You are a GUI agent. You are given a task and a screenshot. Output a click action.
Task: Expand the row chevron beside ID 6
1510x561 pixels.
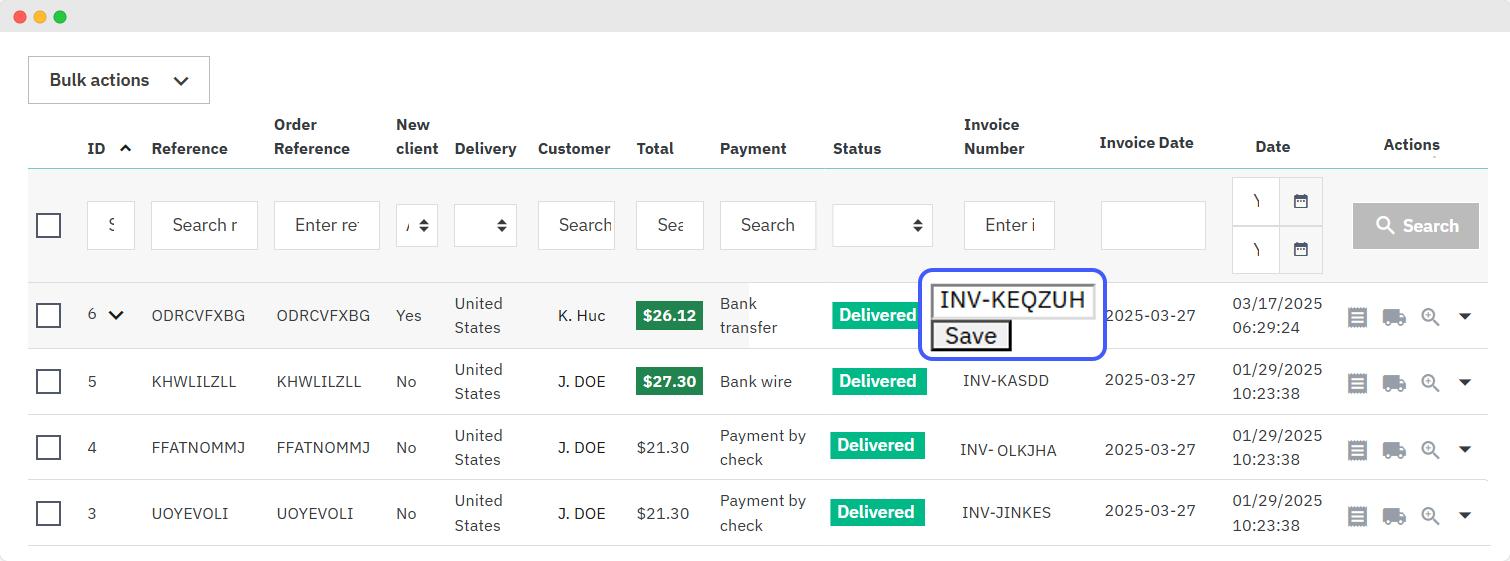[116, 315]
